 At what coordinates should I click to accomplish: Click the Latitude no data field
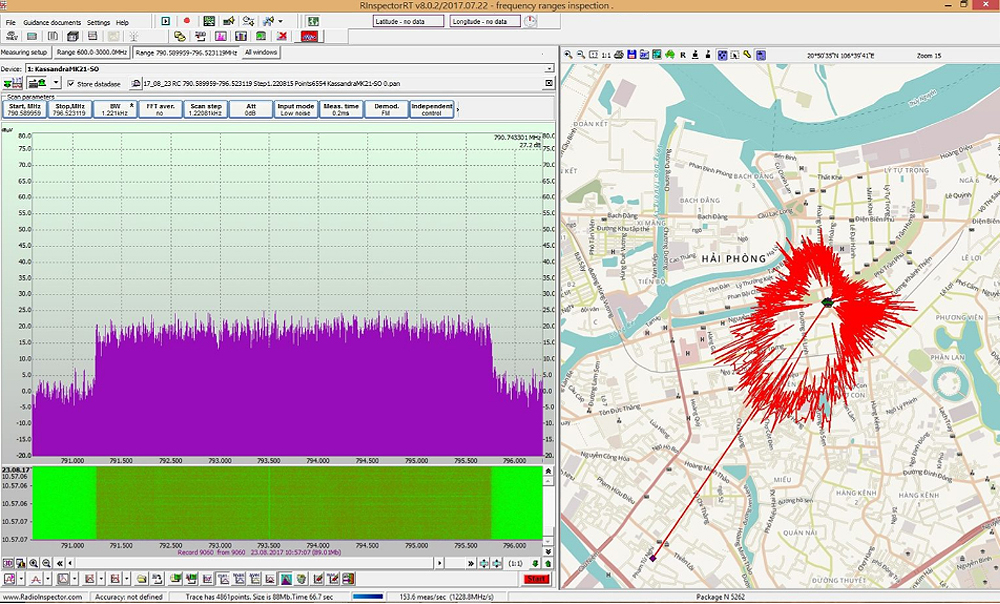pyautogui.click(x=408, y=21)
